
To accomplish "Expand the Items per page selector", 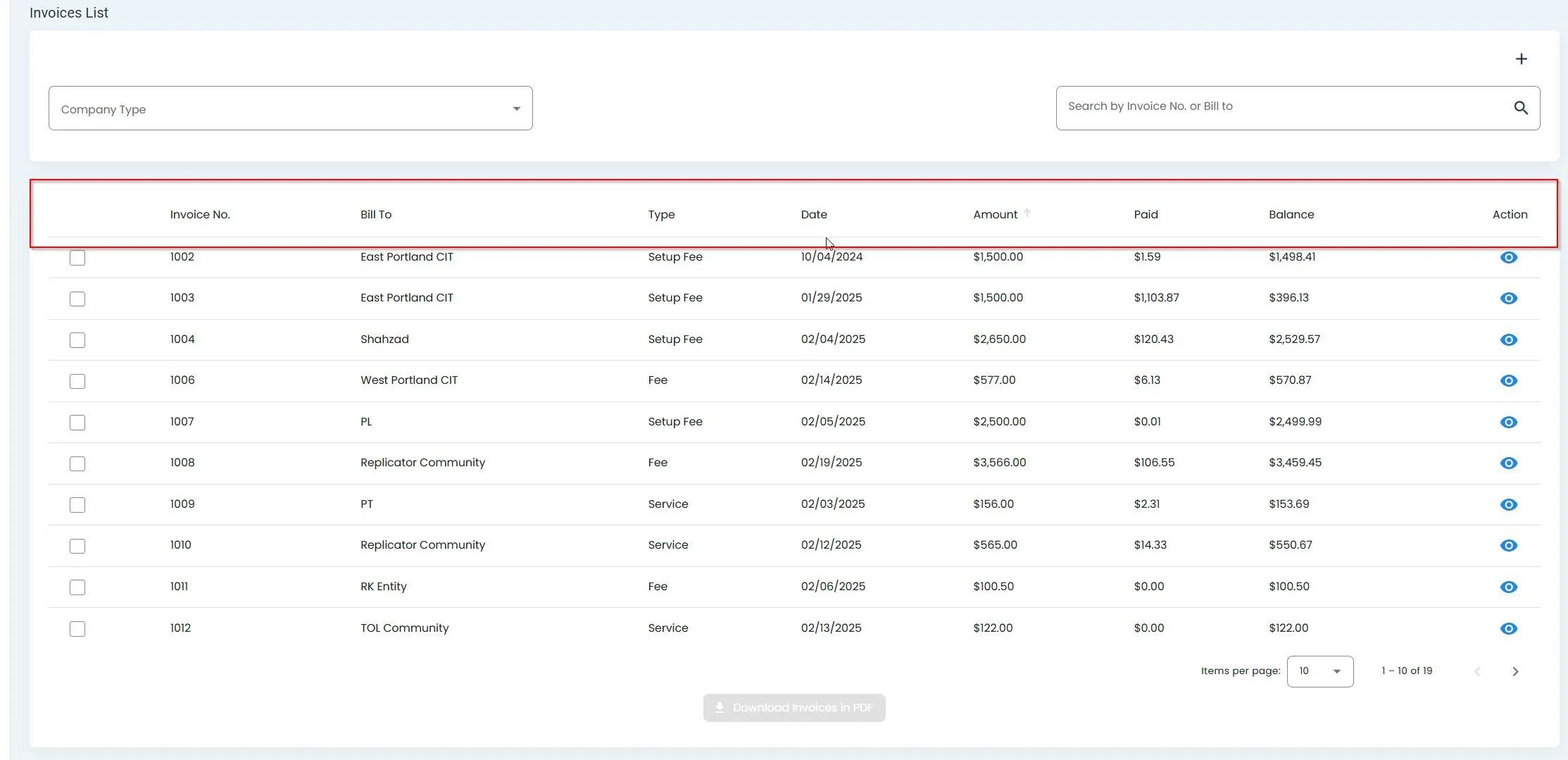I will coord(1319,671).
